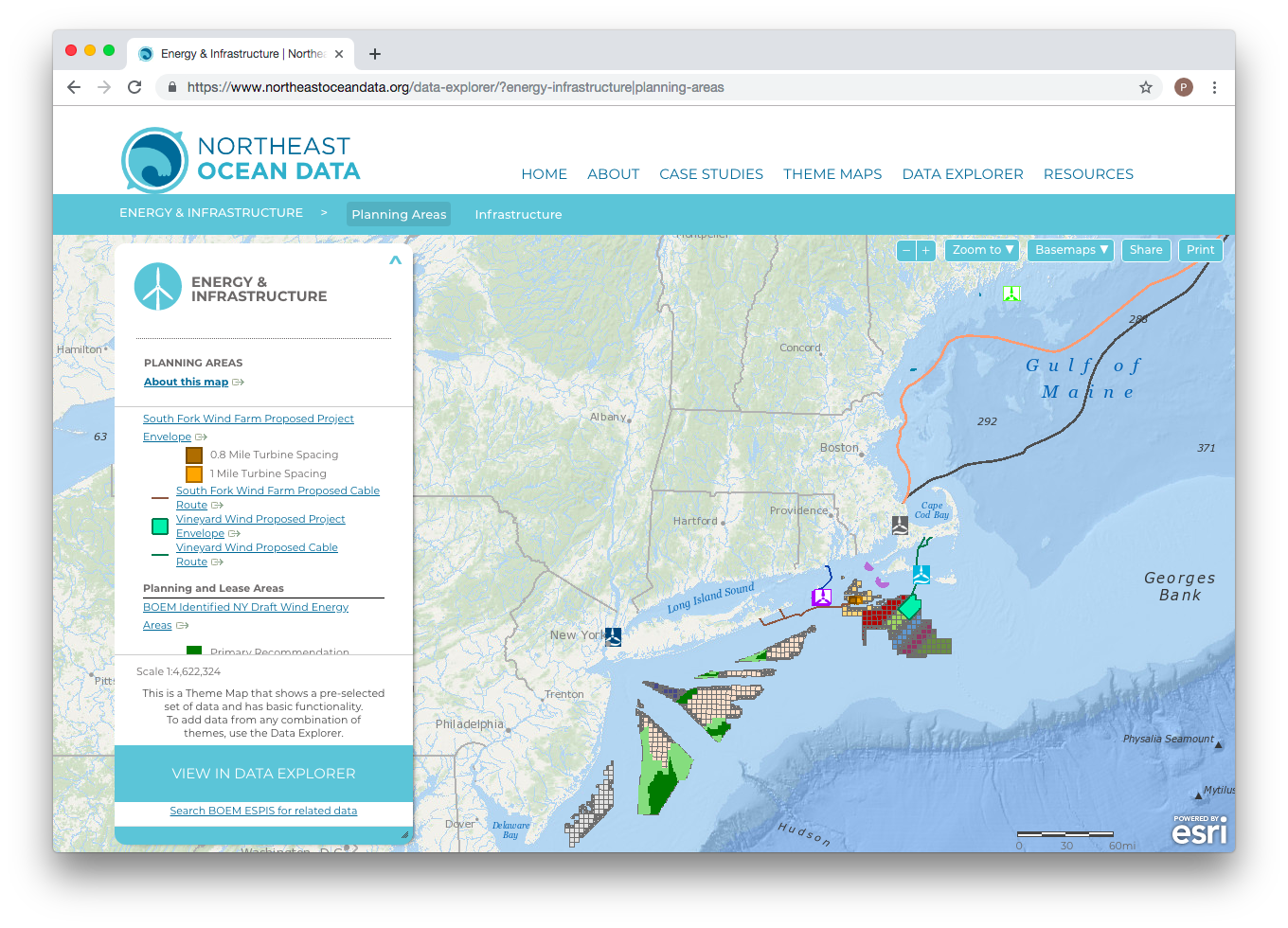Click the 'Georges Bank' map label
This screenshot has width=1288, height=928.
(x=1179, y=586)
